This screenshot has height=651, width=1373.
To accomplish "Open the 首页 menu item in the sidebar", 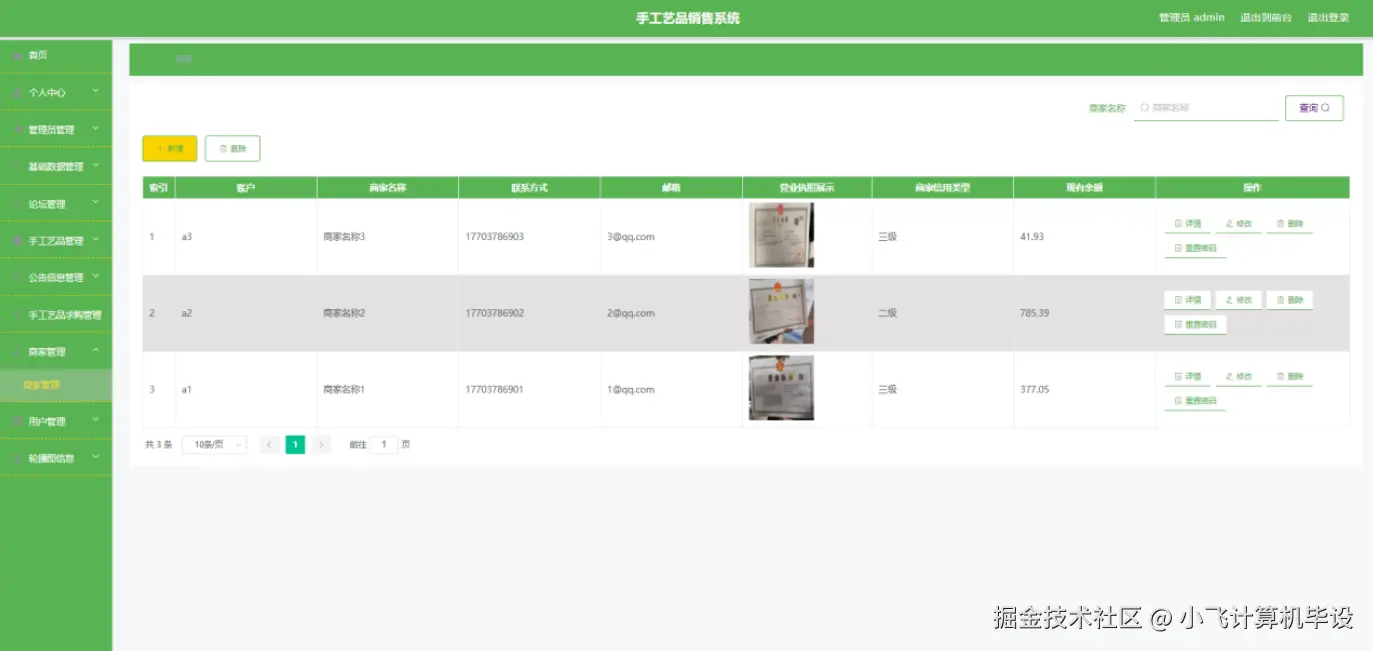I will [x=56, y=55].
